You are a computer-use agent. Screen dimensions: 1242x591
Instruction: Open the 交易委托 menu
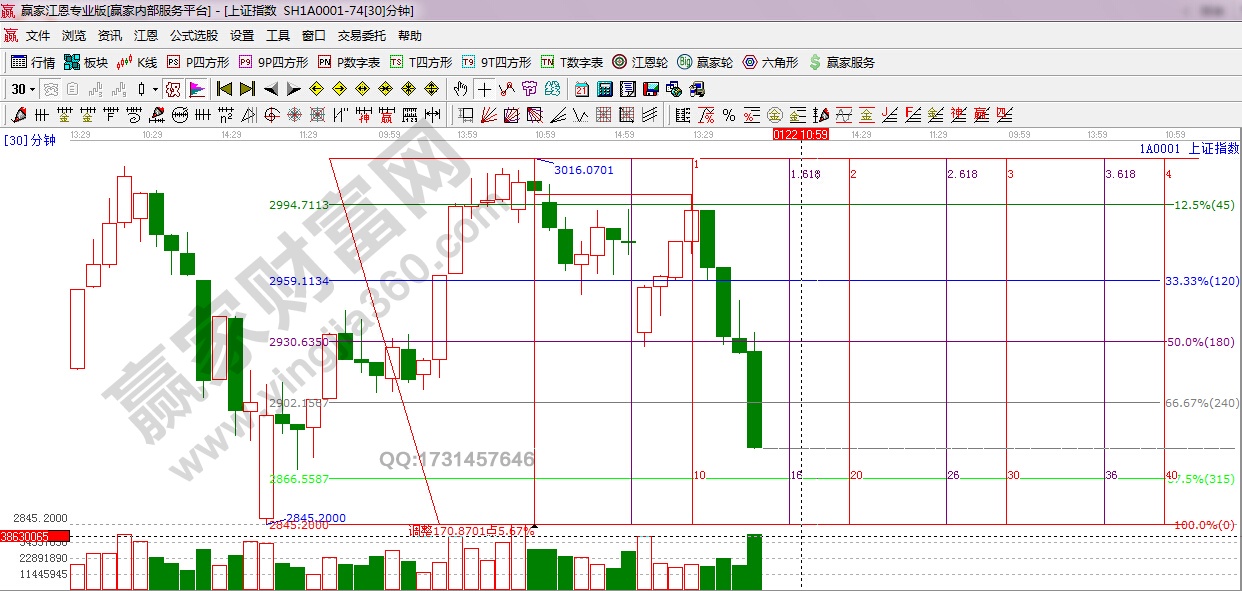(x=361, y=35)
